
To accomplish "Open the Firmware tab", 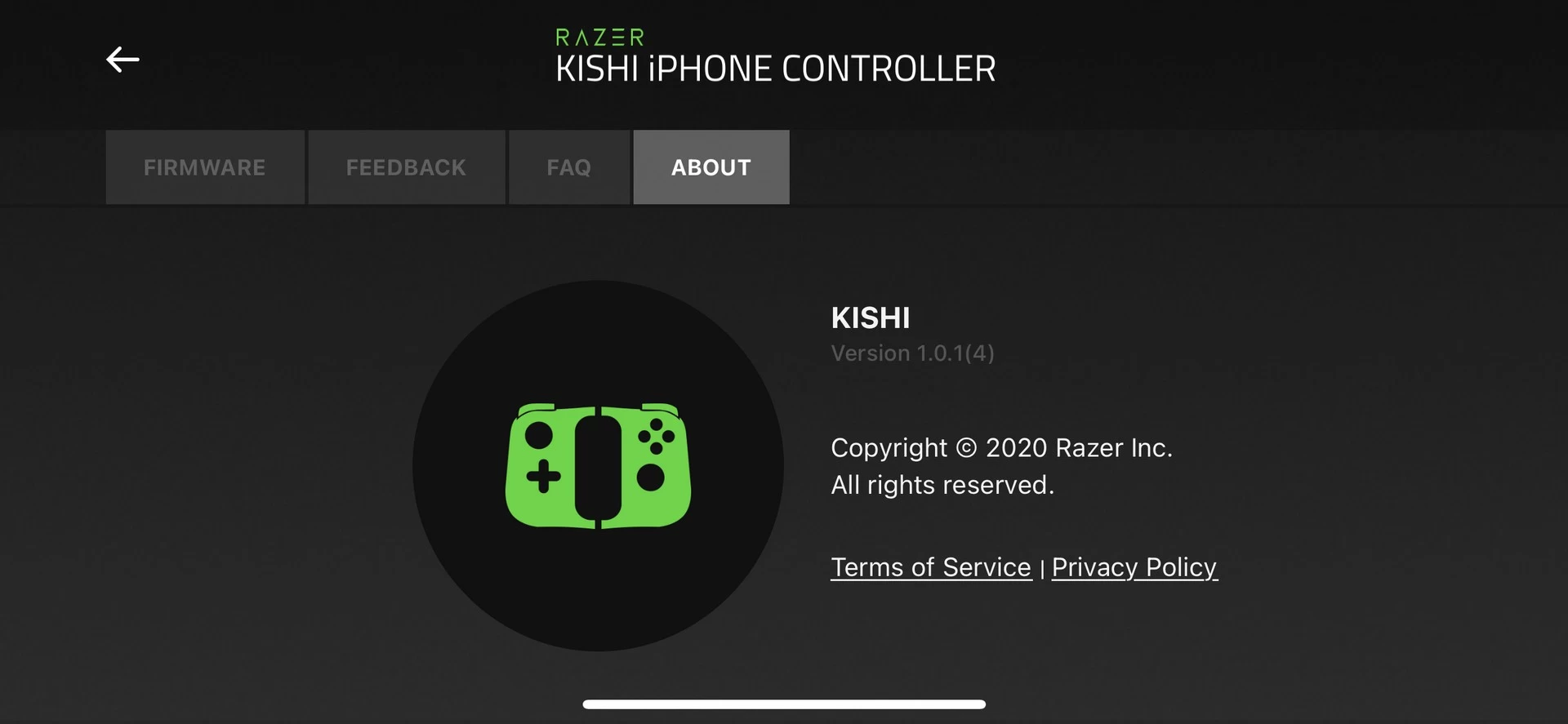I will tap(205, 167).
